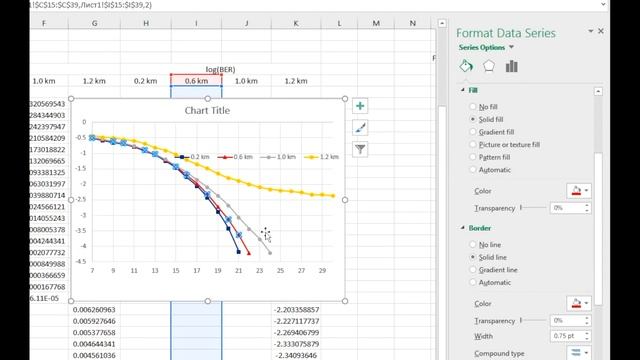Click cell containing -2.333075879
Screen dimensions: 640x360
tap(296, 344)
